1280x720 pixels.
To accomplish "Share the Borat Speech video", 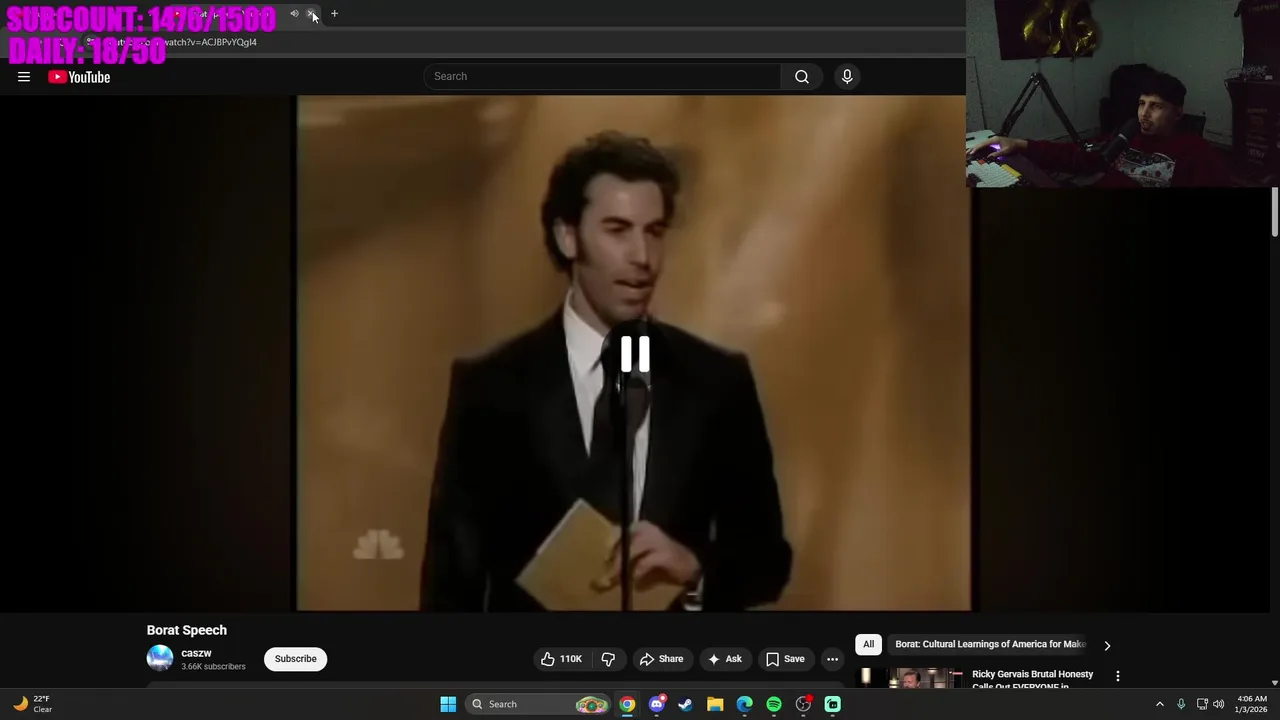I will [661, 659].
